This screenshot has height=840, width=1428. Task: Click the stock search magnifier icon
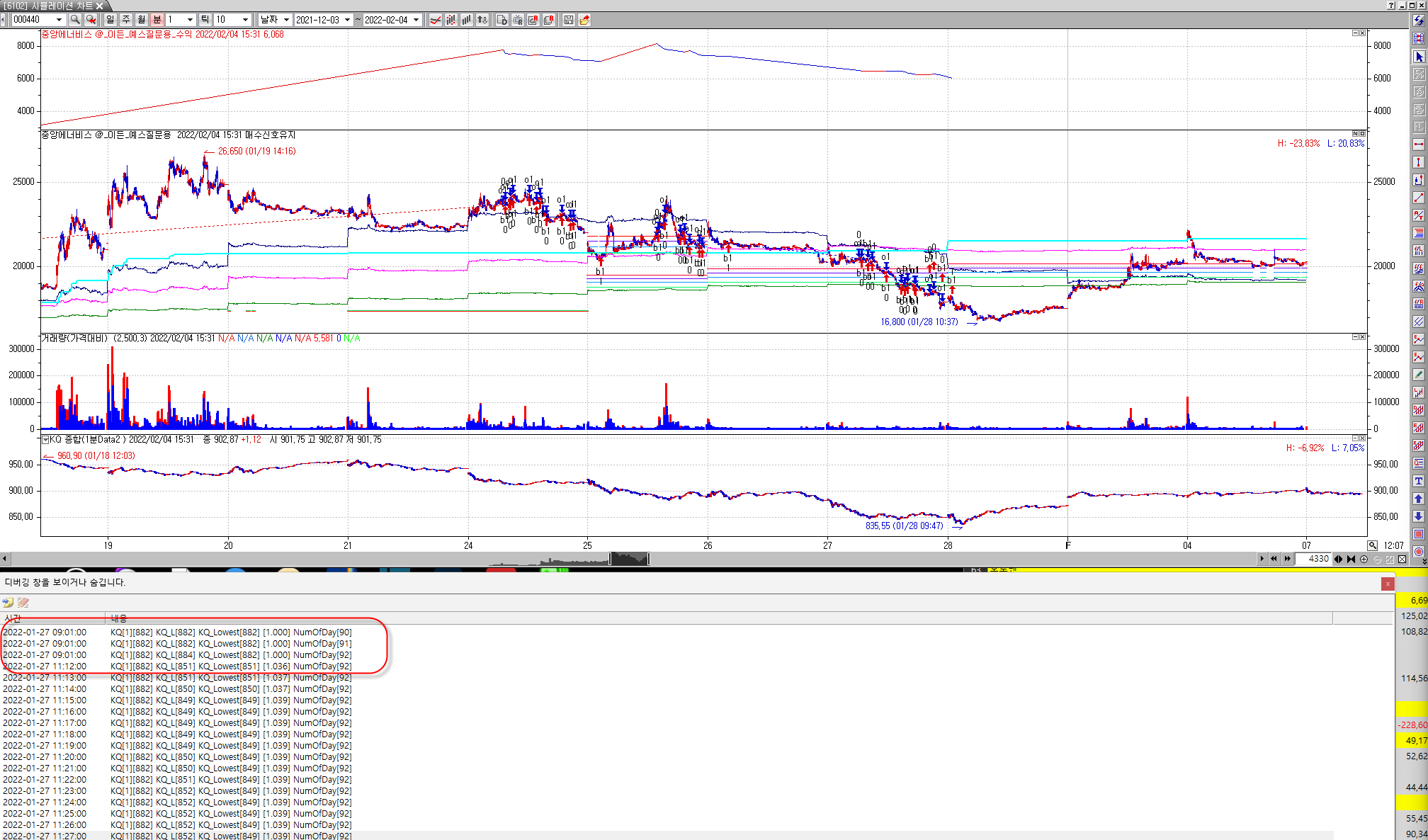click(x=74, y=20)
